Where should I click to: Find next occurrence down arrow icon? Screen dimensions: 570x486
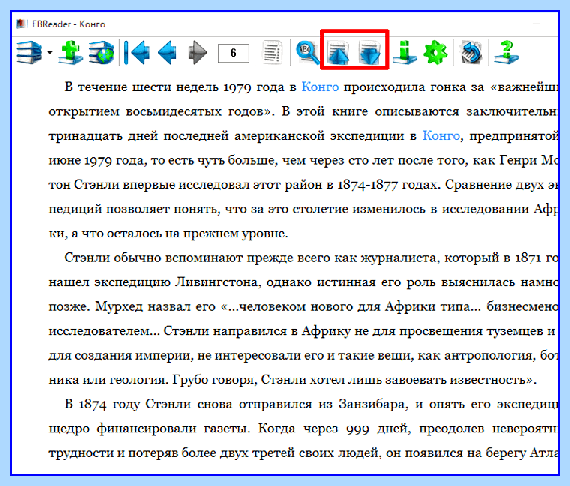[x=370, y=52]
